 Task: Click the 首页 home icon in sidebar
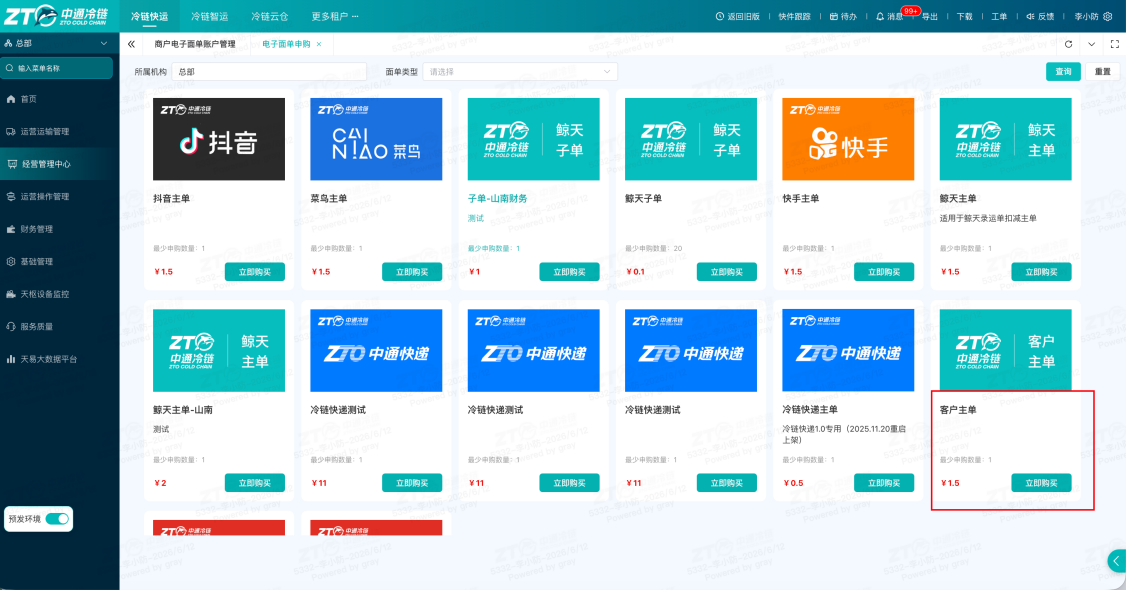11,99
